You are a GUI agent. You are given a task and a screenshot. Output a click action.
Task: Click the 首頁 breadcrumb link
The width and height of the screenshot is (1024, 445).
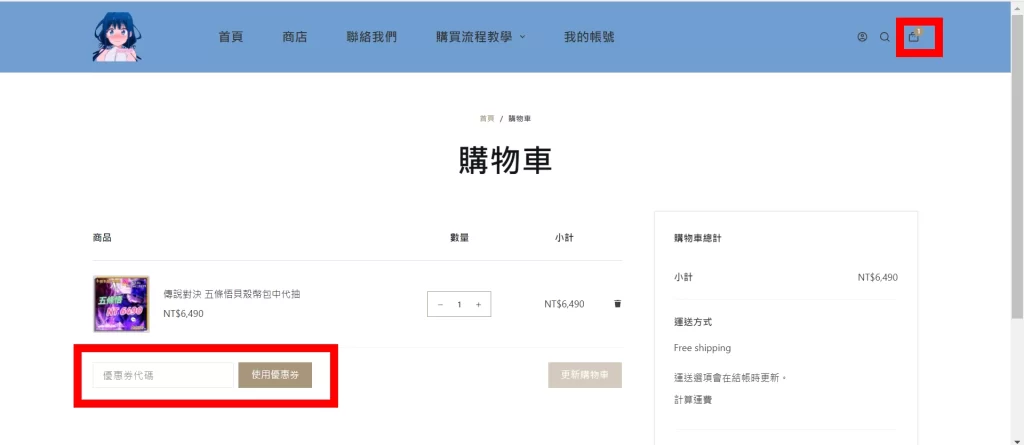pyautogui.click(x=487, y=119)
